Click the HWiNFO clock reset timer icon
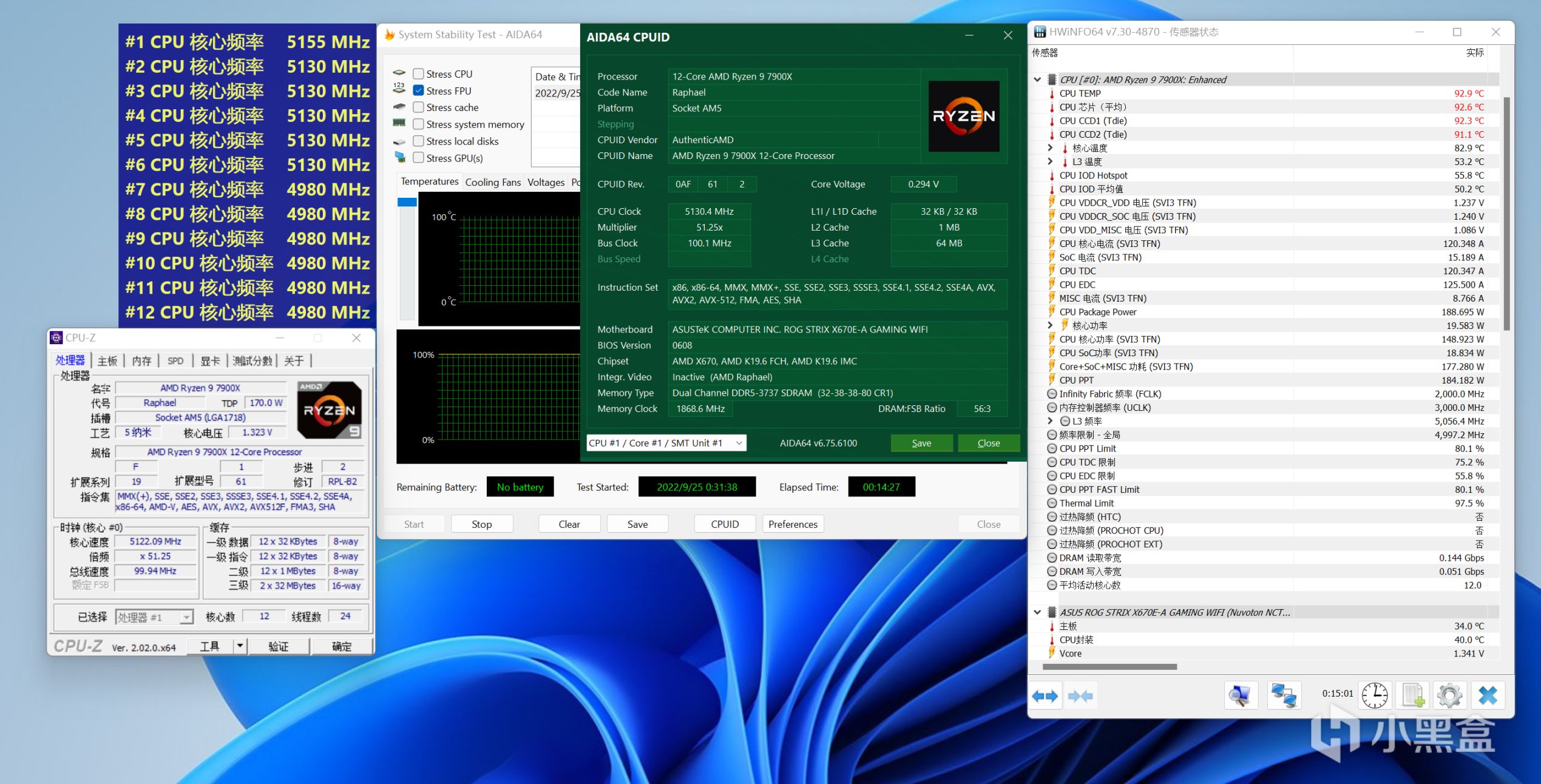 (1375, 695)
